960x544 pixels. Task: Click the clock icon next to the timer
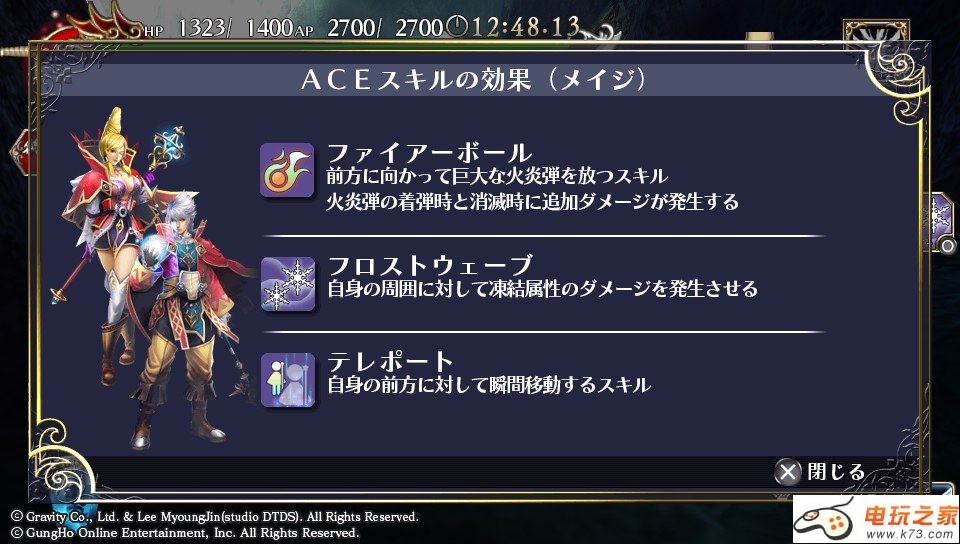[456, 26]
